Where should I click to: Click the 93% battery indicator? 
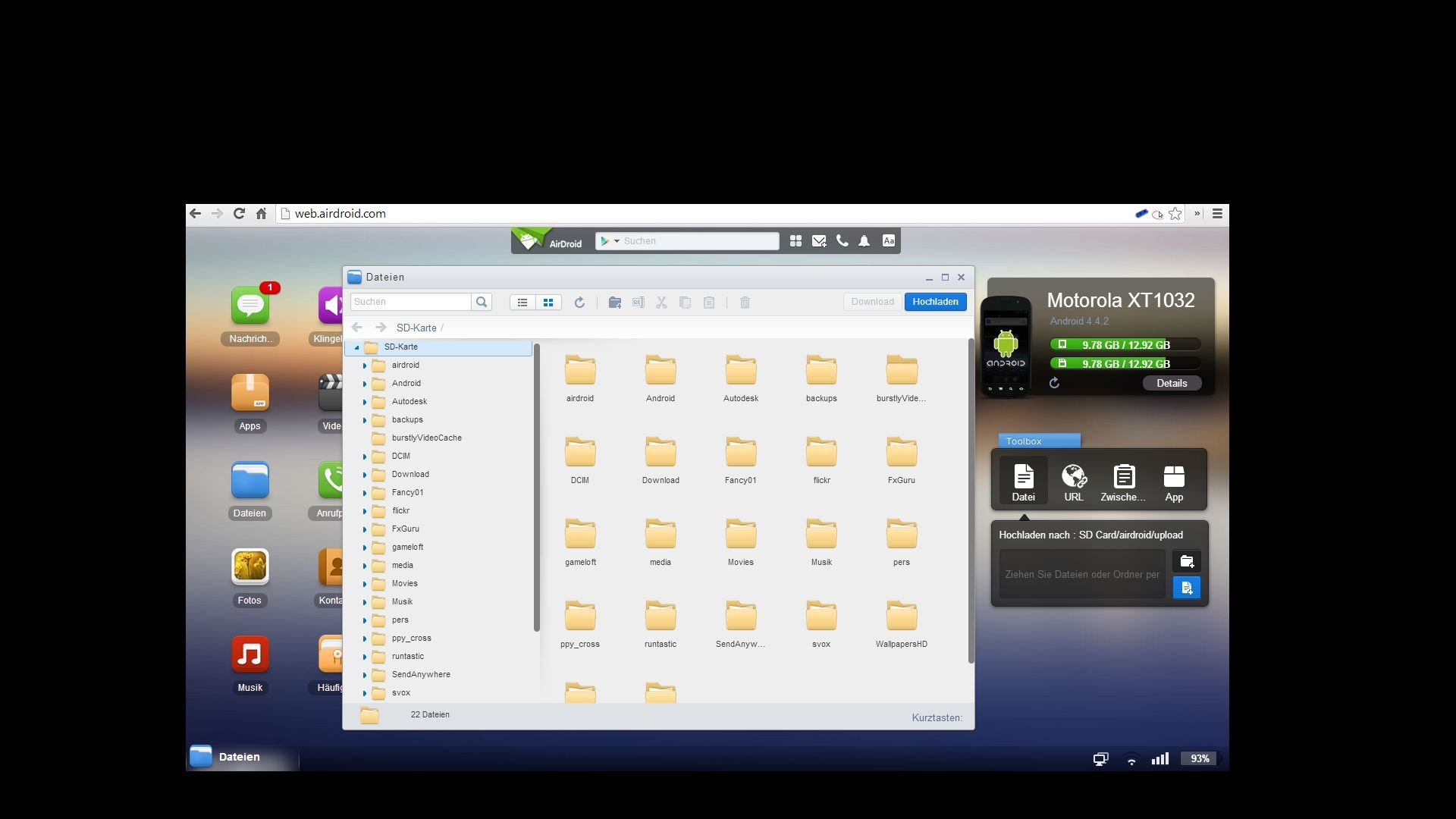point(1200,758)
